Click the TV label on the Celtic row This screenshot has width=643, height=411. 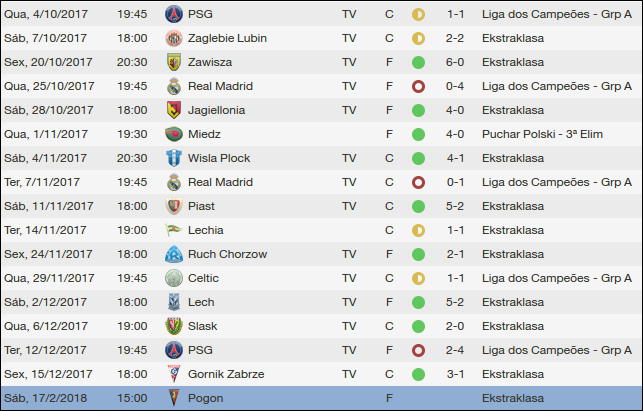coord(349,278)
